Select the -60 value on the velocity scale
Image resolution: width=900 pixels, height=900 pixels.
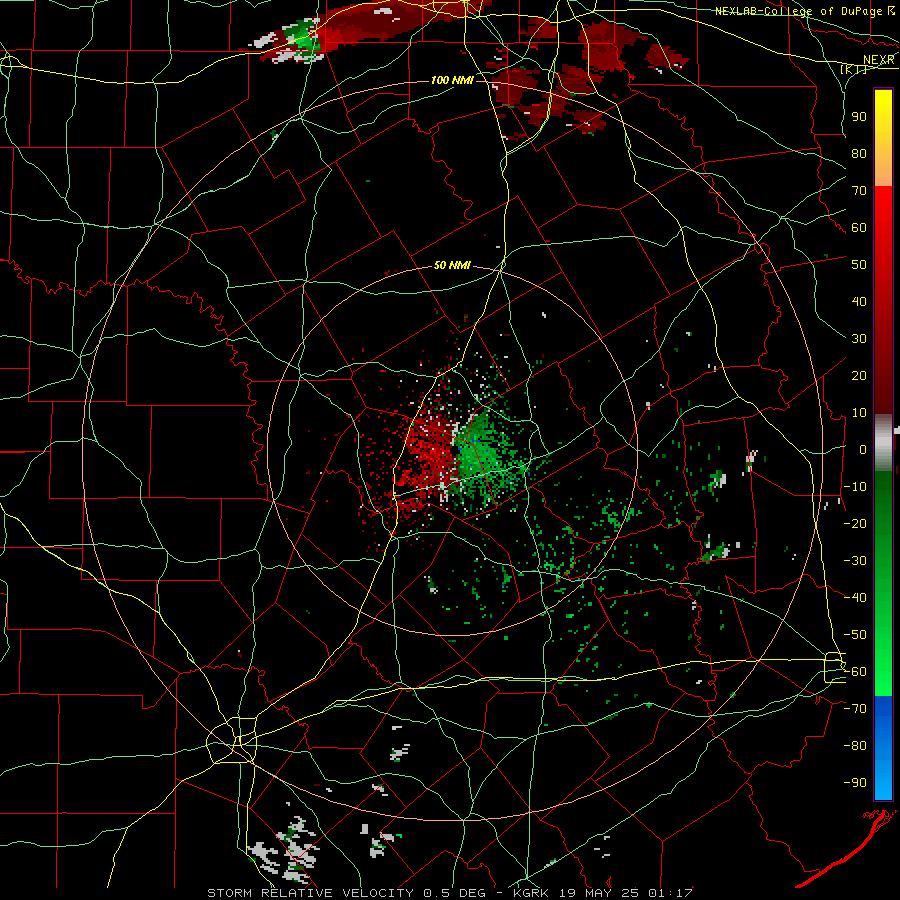coord(855,672)
